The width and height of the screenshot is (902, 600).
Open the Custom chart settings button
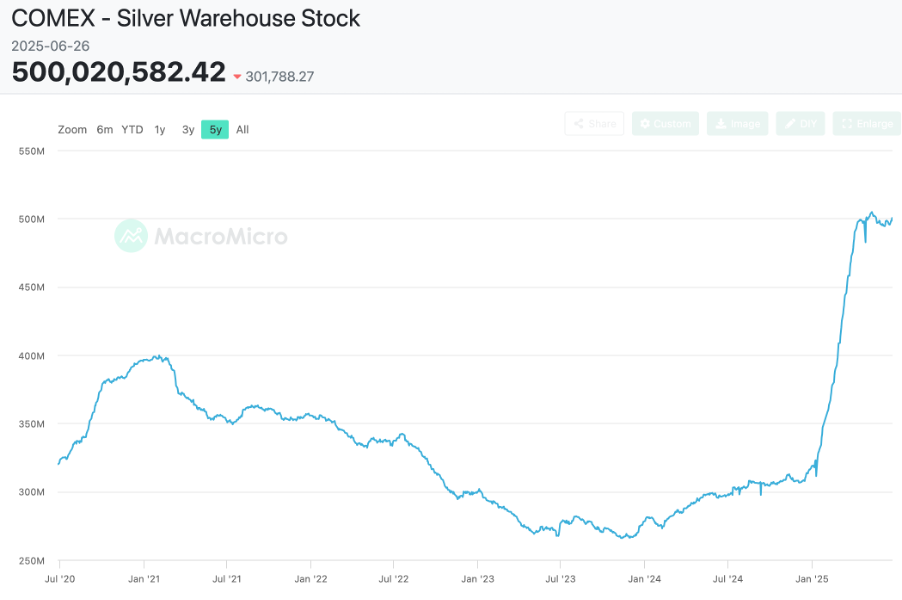click(x=666, y=124)
